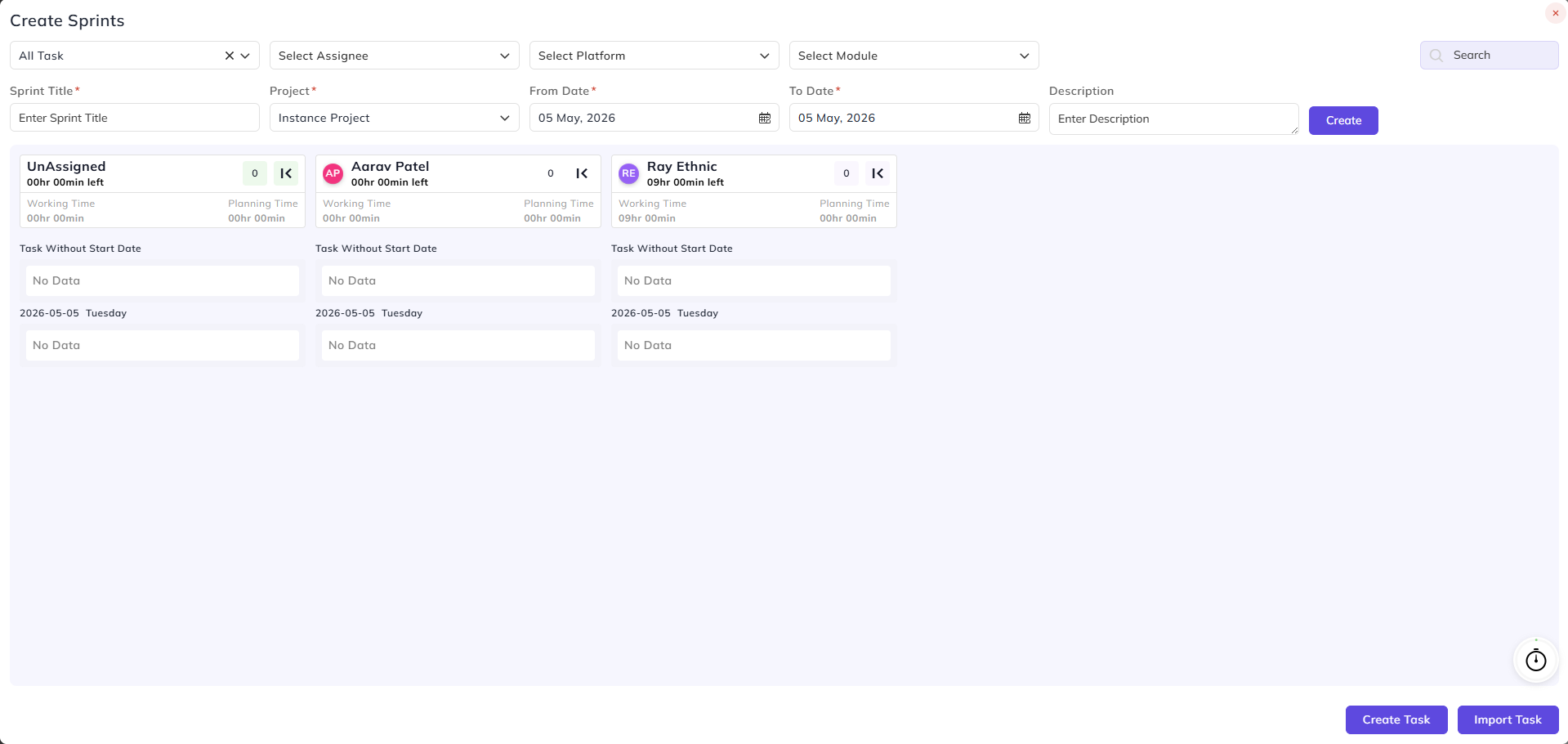This screenshot has width=1568, height=744.
Task: Click Ray Ethnic's task count badge
Action: [x=847, y=173]
